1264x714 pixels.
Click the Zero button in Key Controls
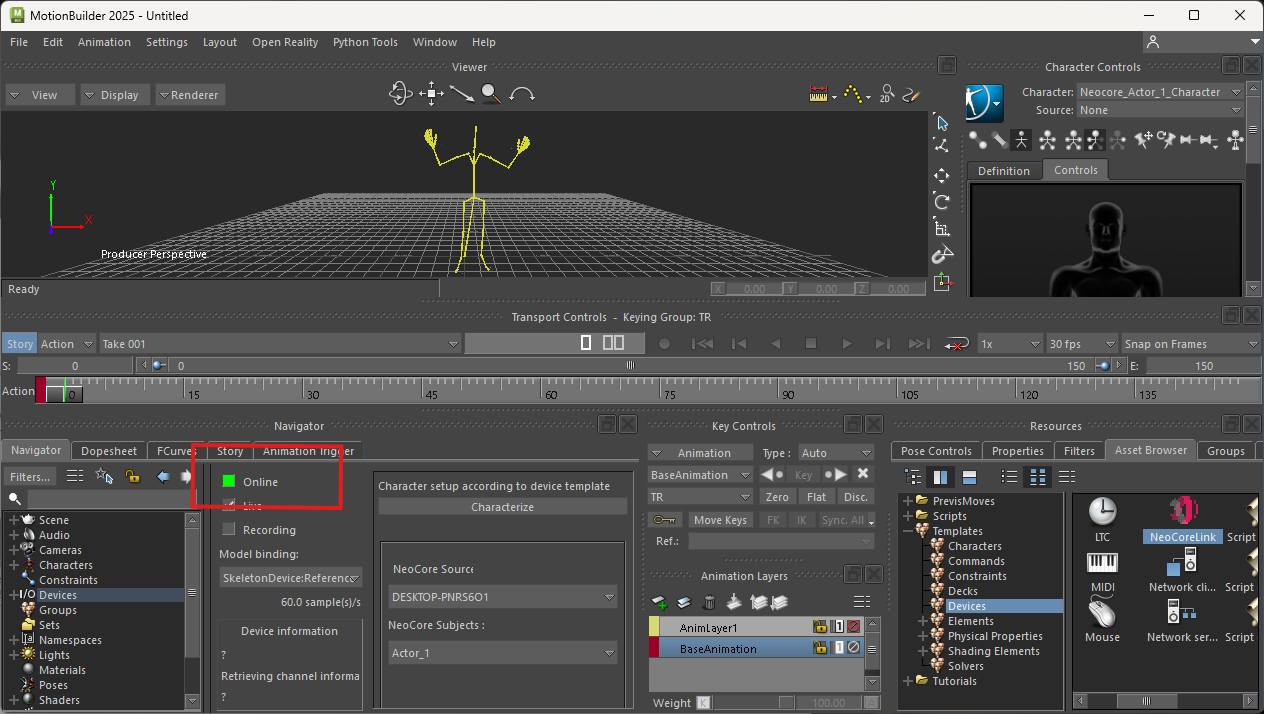pos(777,497)
